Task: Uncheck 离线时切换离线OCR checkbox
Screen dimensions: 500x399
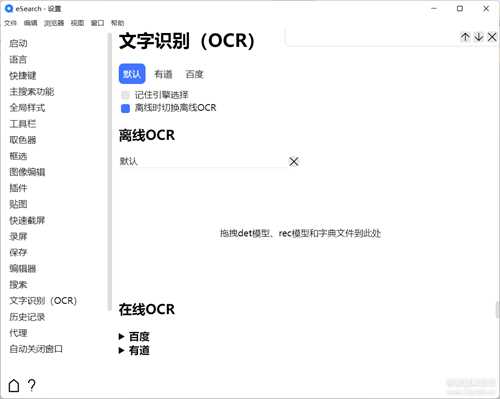Action: pyautogui.click(x=125, y=108)
